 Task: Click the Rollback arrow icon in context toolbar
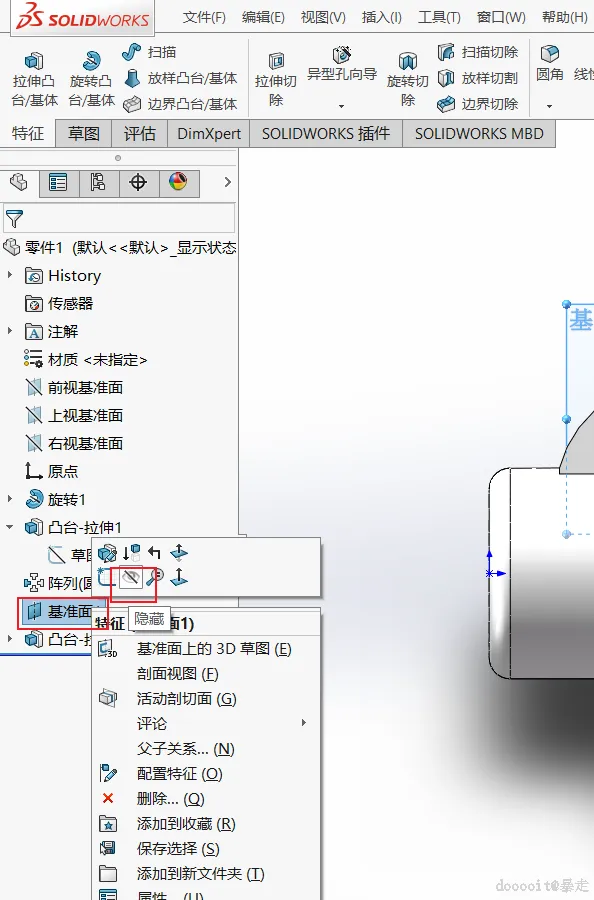point(154,553)
